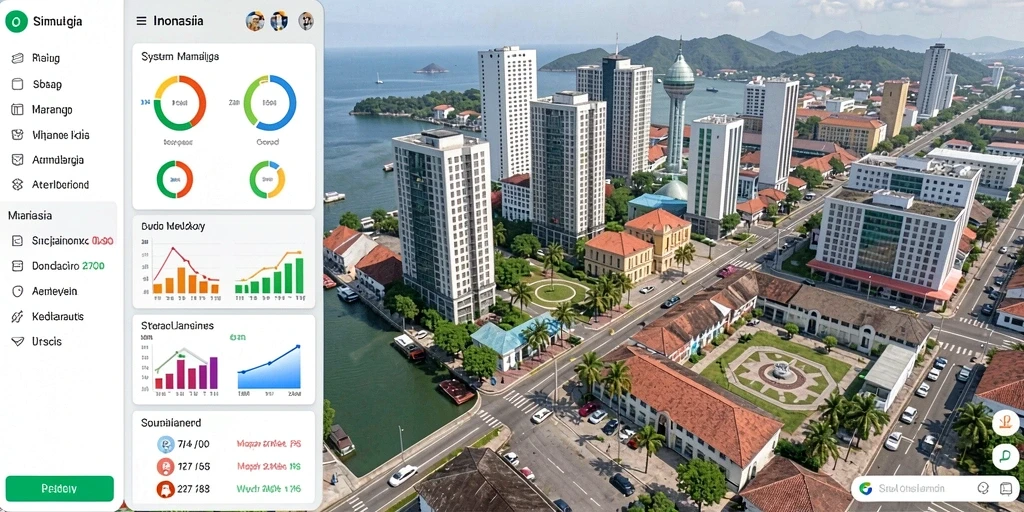Viewport: 1024px width, 512px height.
Task: Click the 7/4 /00 list value
Action: click(193, 444)
